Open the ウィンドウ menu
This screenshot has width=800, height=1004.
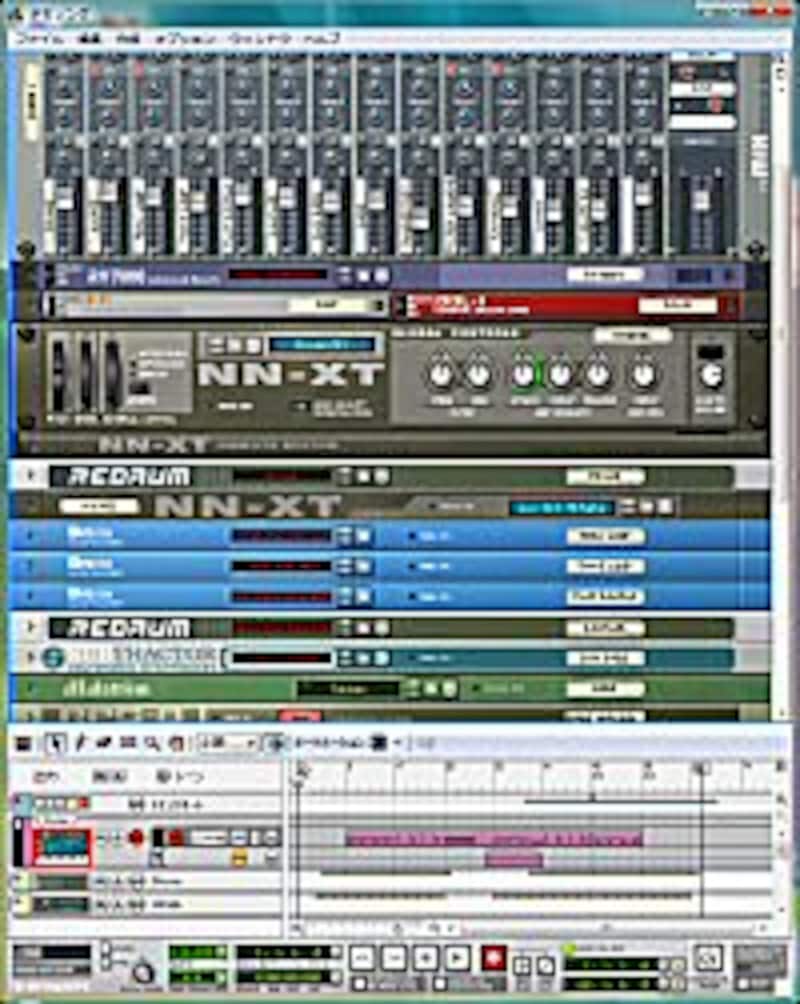pos(261,39)
